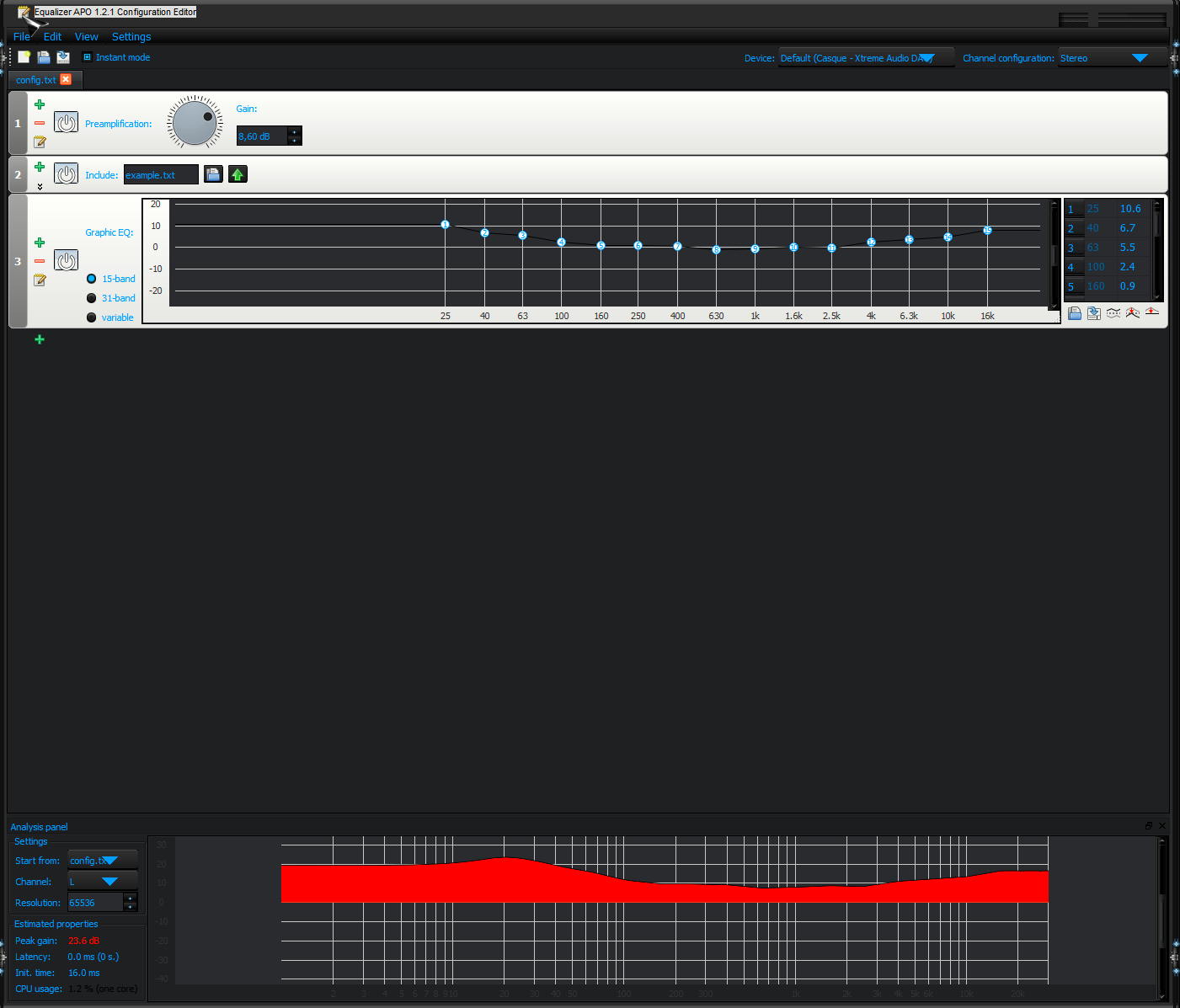Click the Preamplification gain dial
Viewport: 1180px width, 1008px height.
(x=195, y=123)
